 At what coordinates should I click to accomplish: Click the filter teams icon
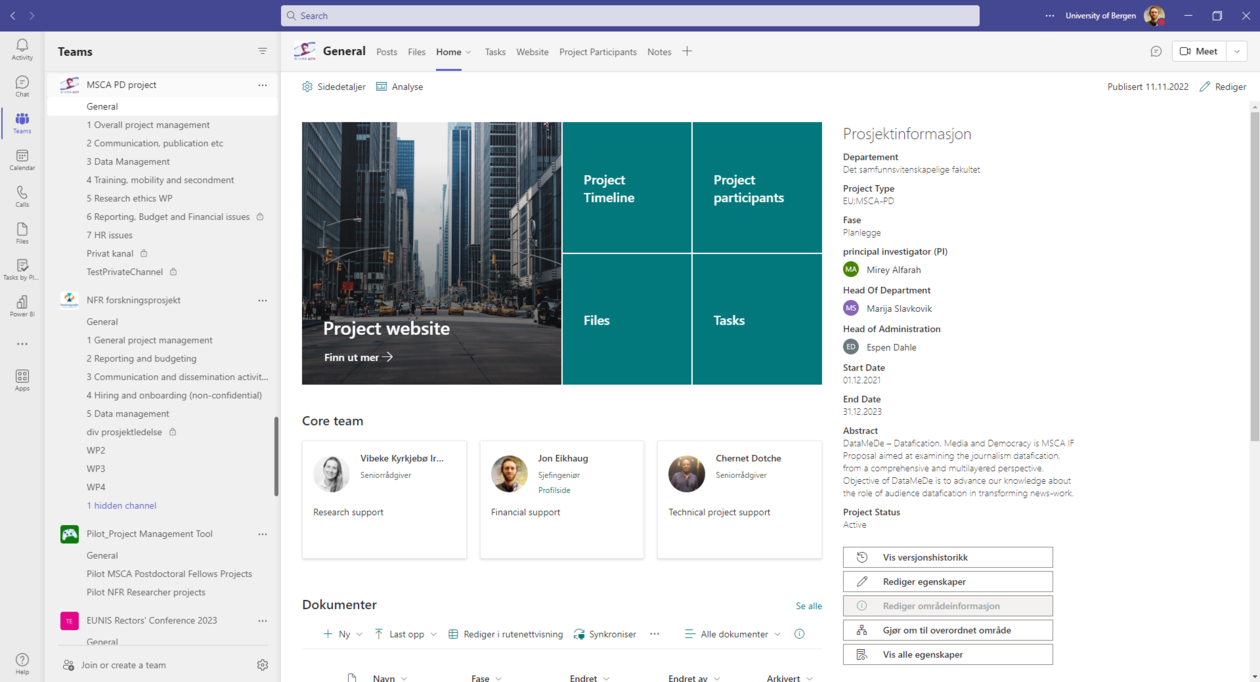[262, 51]
